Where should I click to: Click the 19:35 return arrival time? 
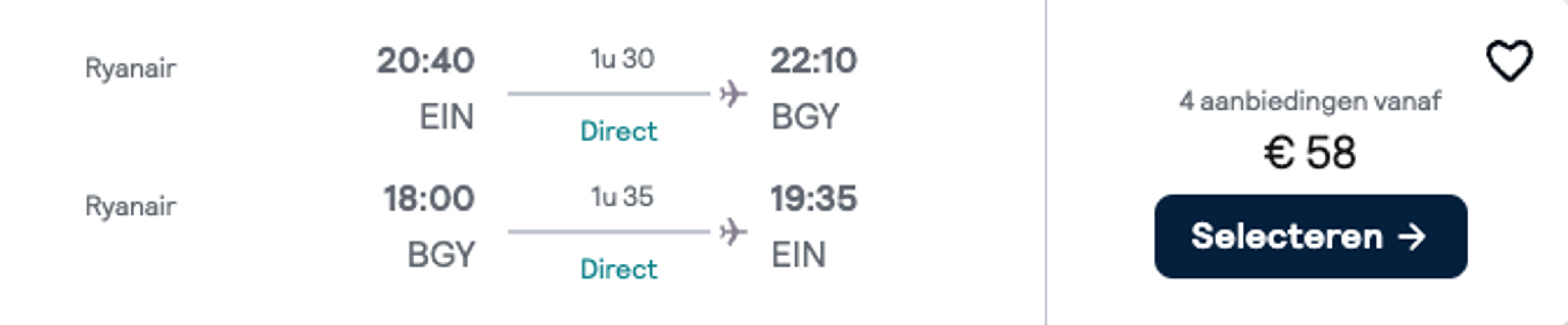point(814,198)
